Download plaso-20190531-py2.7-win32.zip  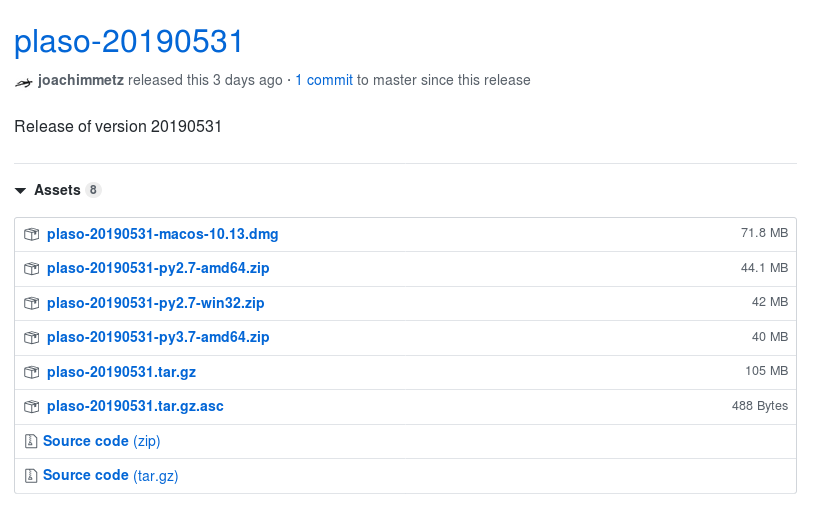156,303
